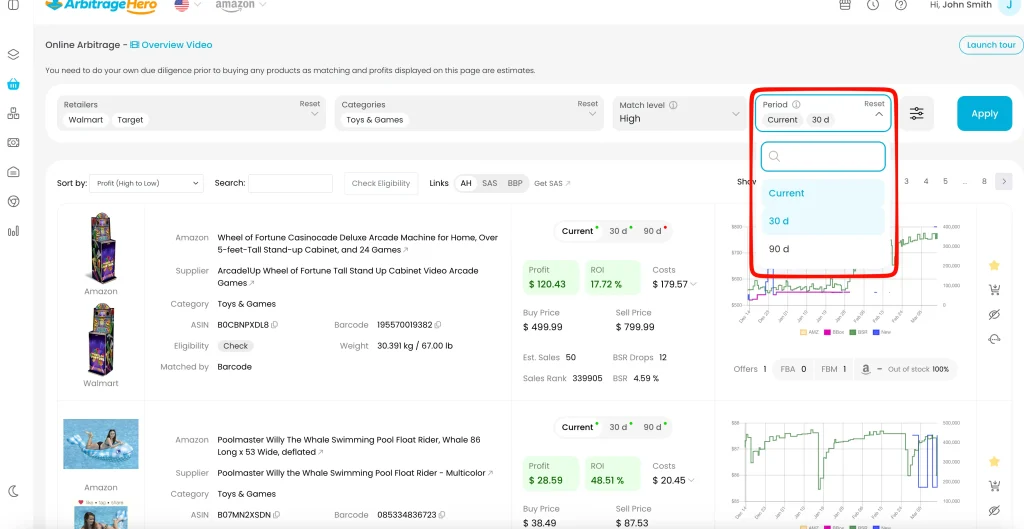Open advanced filter sliders icon
The width and height of the screenshot is (1024, 529).
917,114
